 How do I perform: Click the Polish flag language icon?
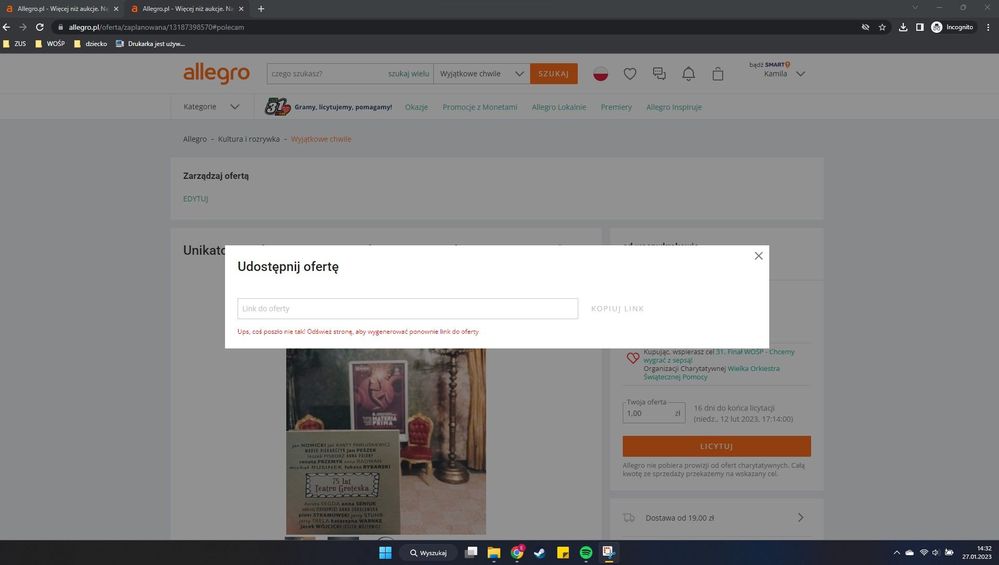600,74
